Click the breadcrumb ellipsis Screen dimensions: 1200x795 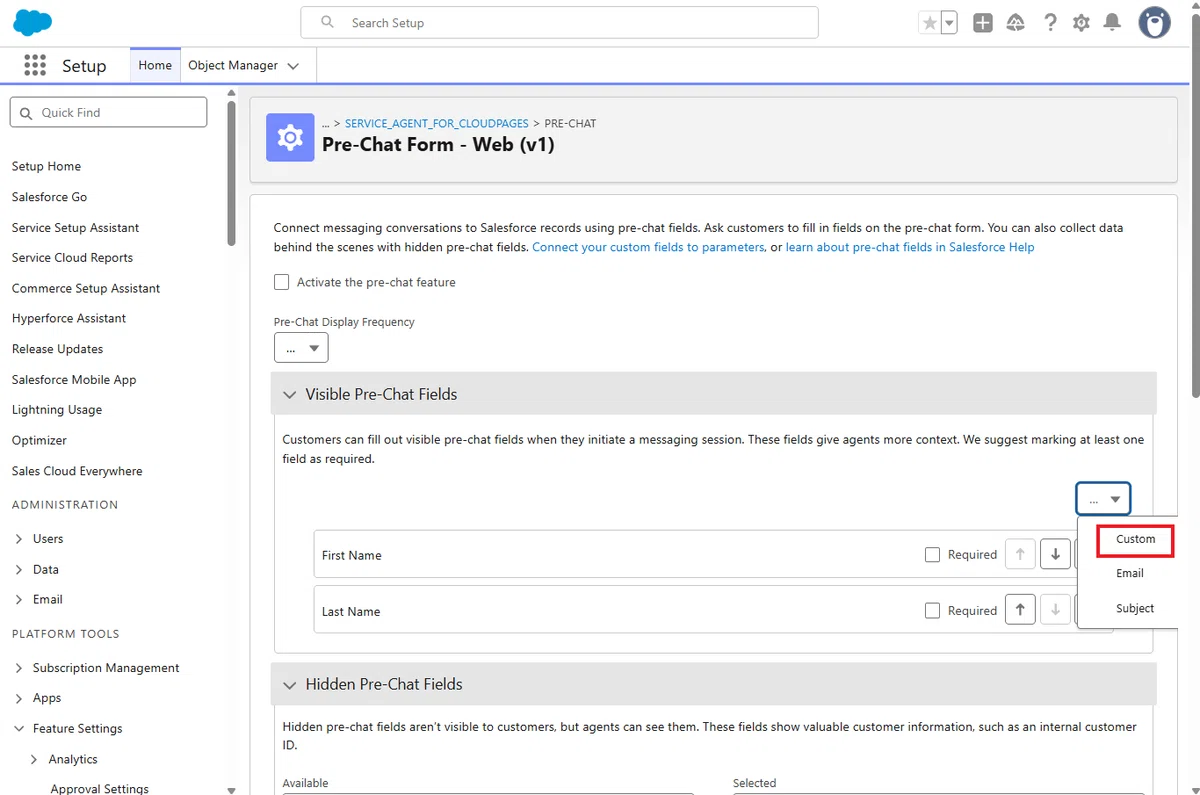[x=326, y=123]
